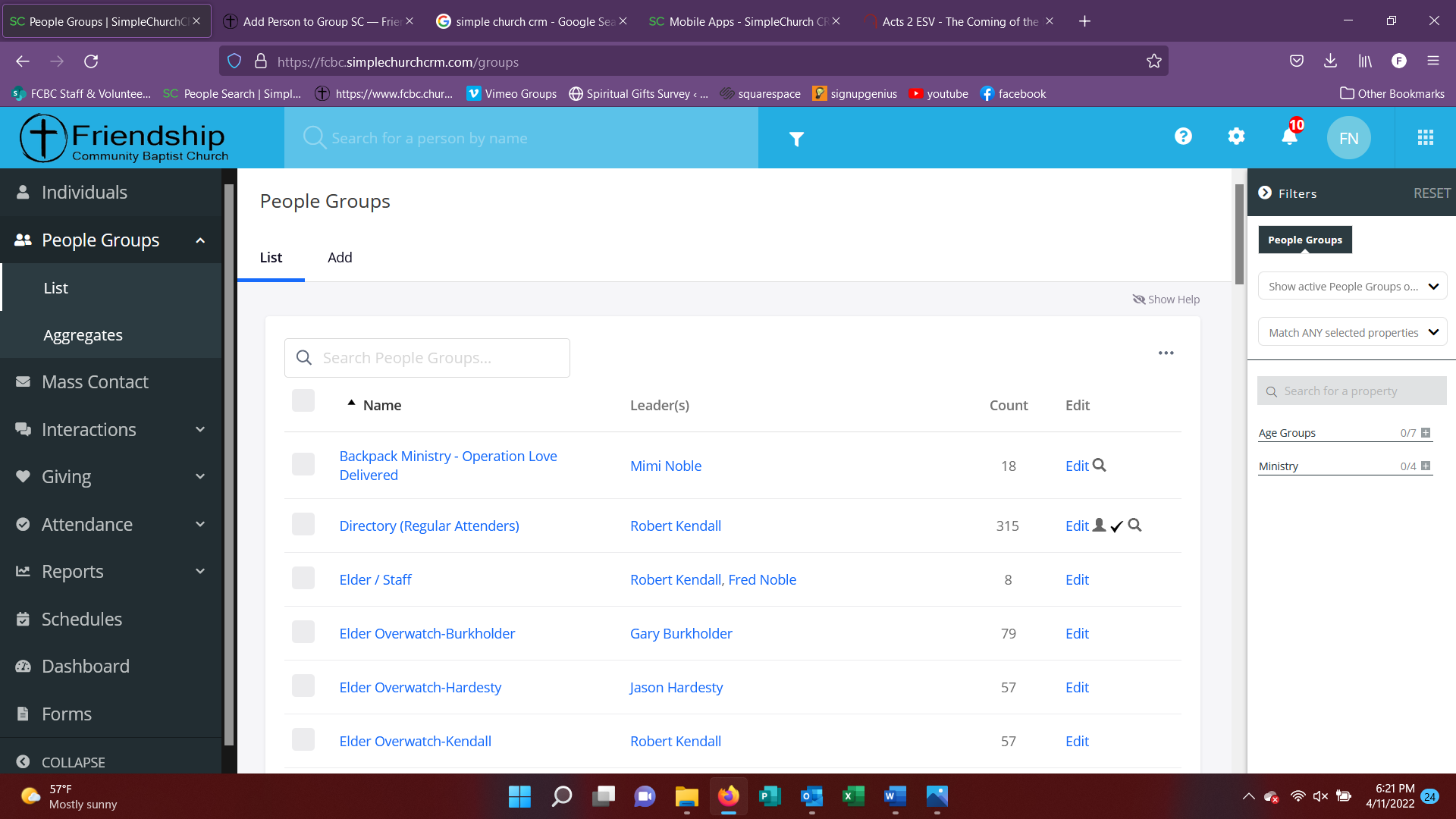
Task: Check the Elder / Staff row checkbox
Action: click(x=303, y=579)
